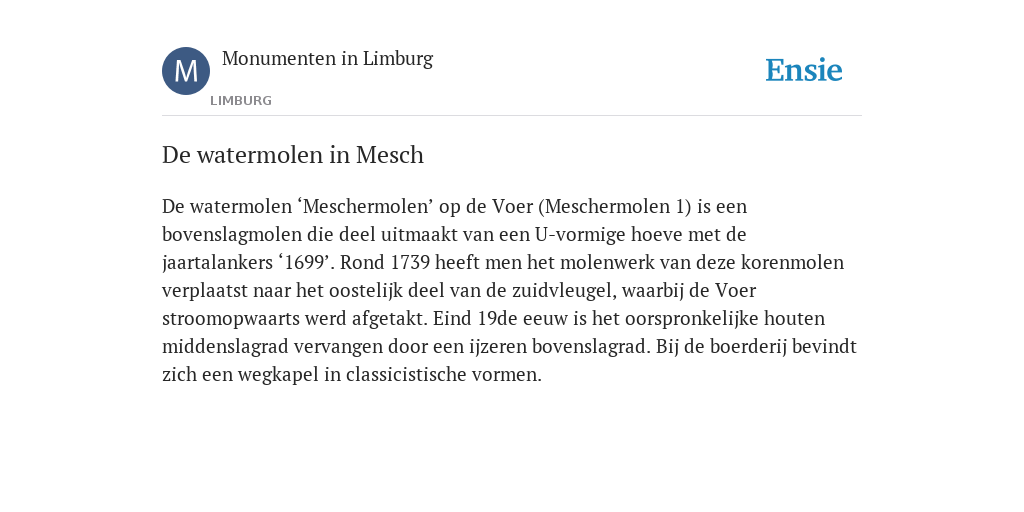Open the Monumenten in Limburg source title

coord(327,59)
